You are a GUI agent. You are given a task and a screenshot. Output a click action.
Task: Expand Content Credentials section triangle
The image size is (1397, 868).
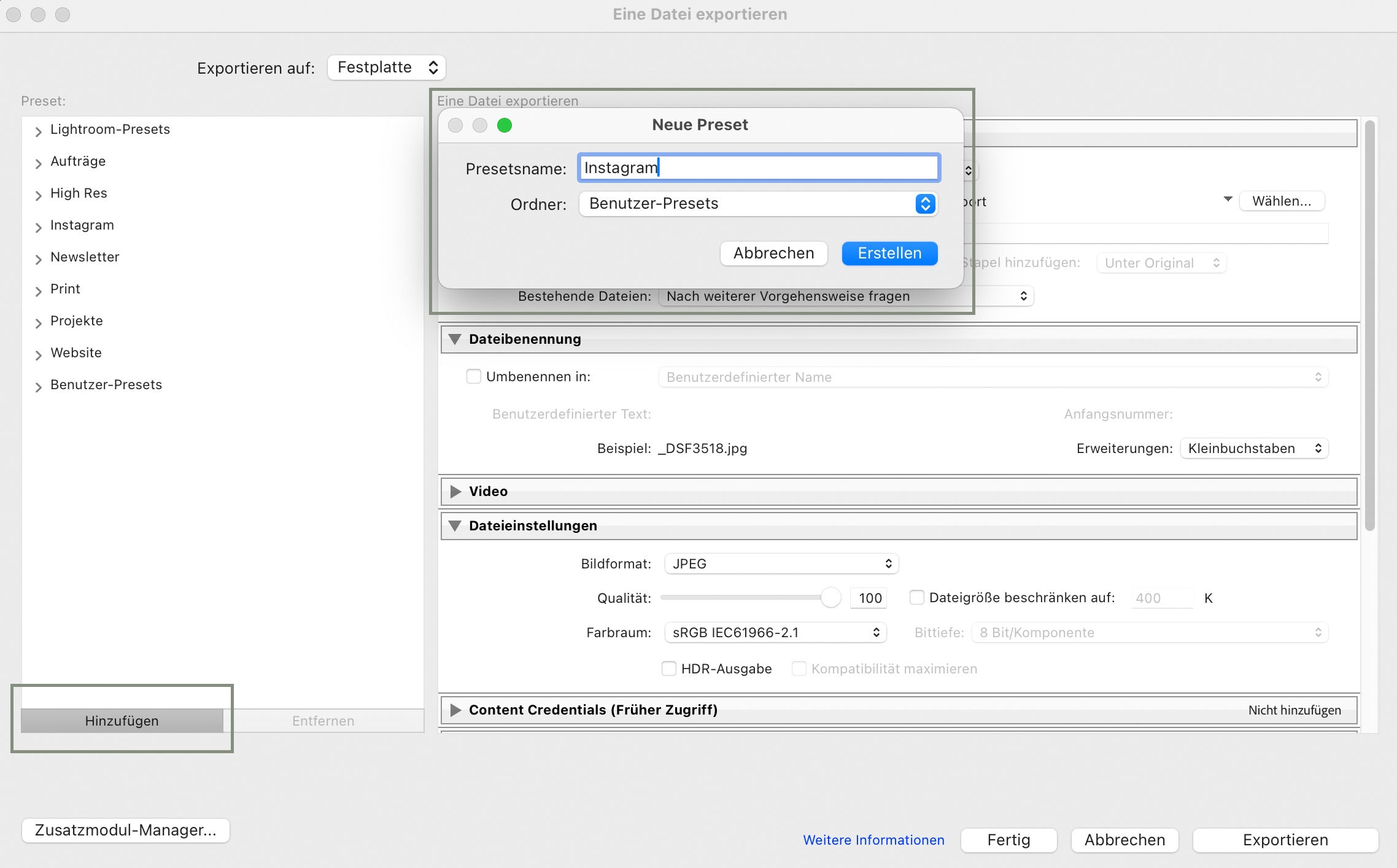click(x=455, y=710)
